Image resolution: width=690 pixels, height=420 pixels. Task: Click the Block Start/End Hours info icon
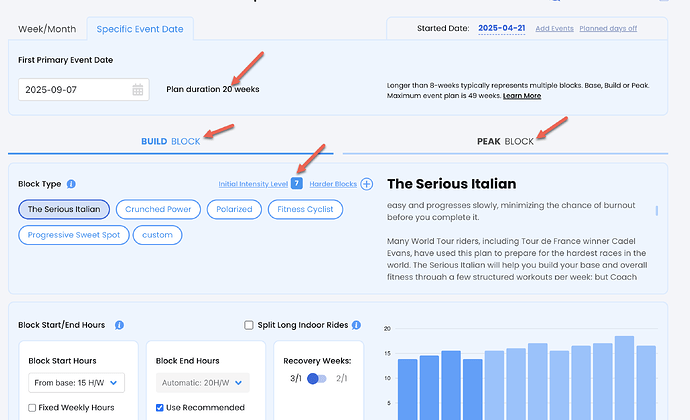[x=119, y=325]
